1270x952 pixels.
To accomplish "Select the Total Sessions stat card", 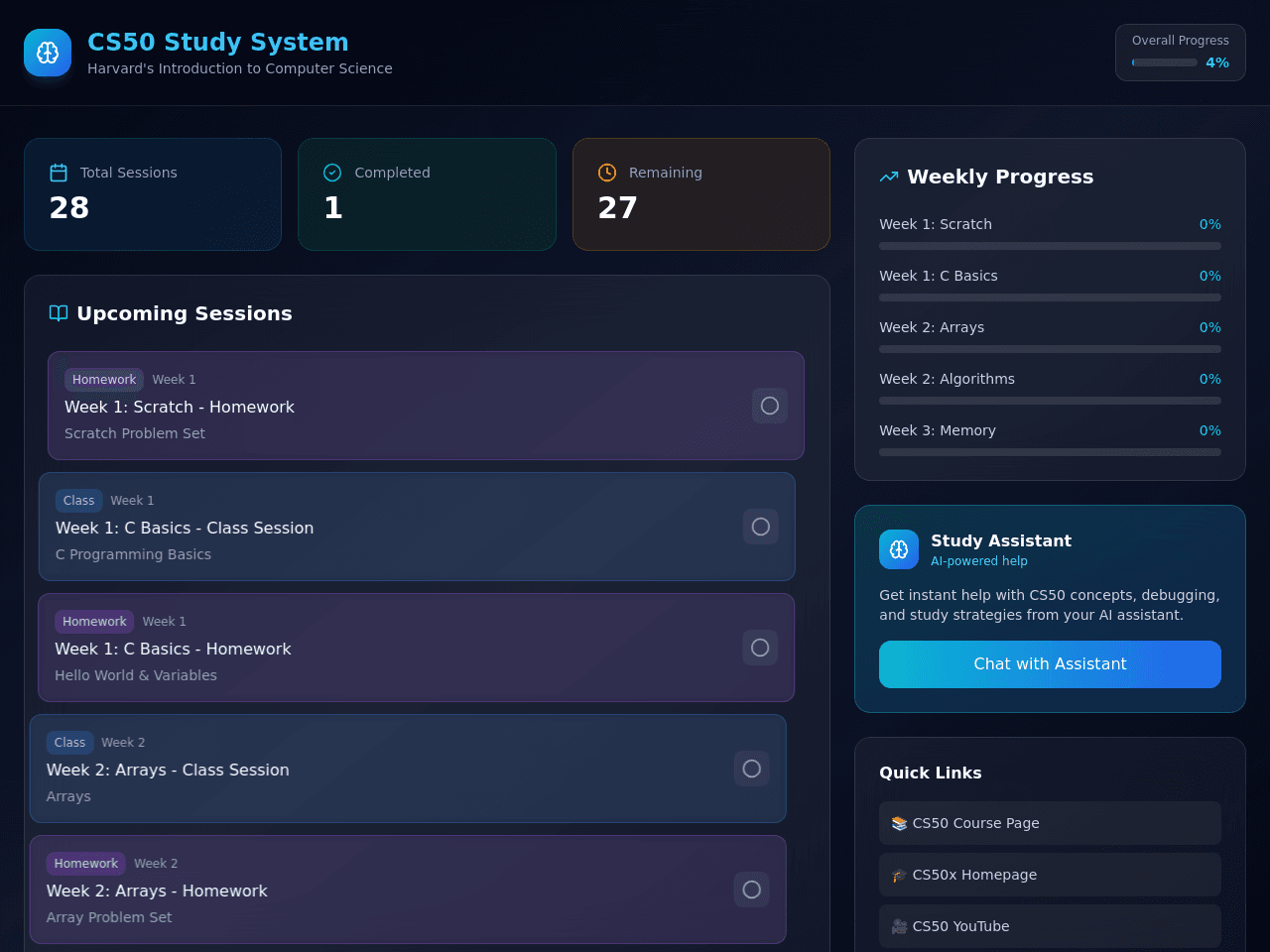I will [x=153, y=194].
